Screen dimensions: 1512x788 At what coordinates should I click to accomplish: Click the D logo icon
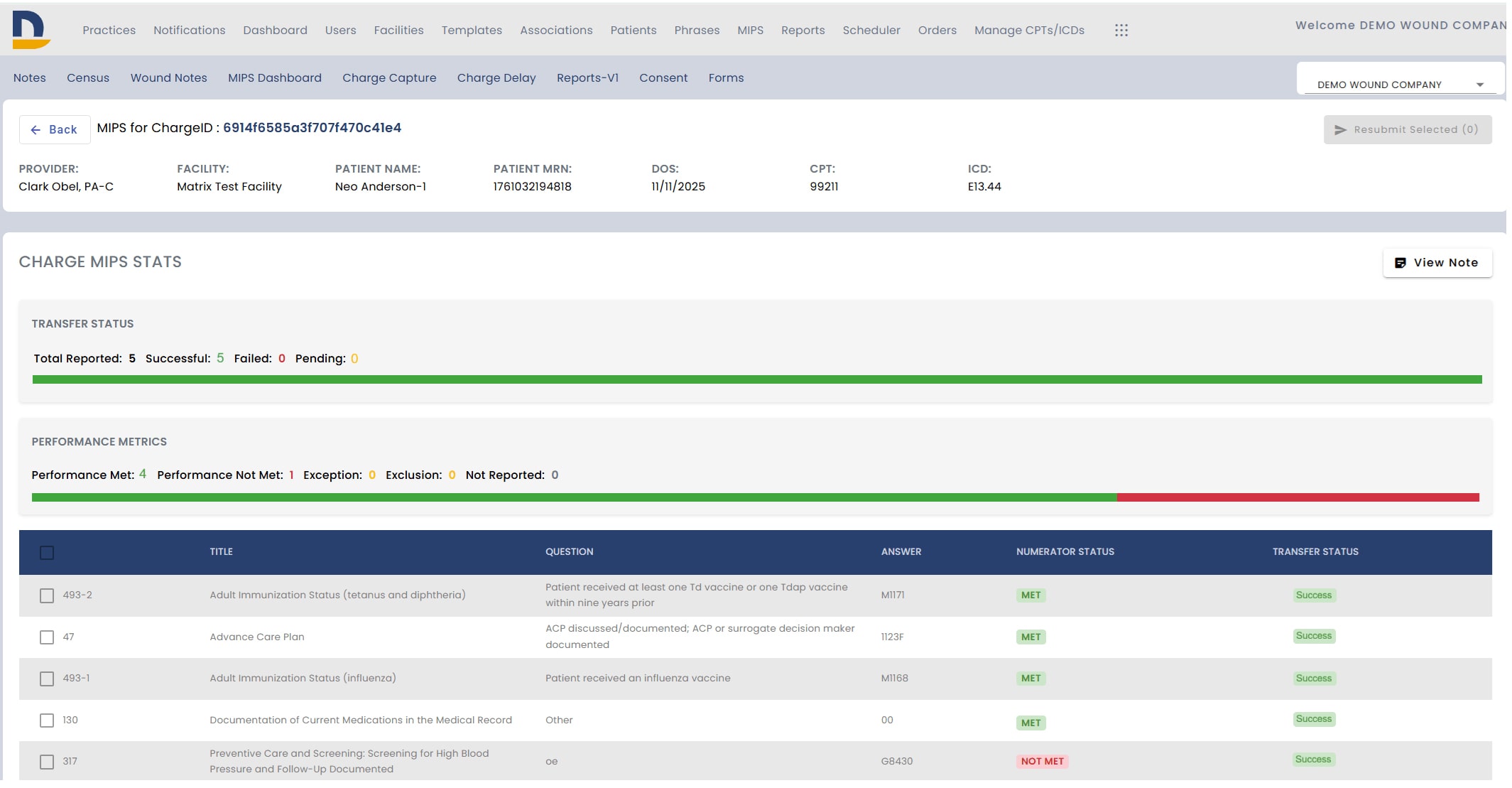(x=31, y=30)
